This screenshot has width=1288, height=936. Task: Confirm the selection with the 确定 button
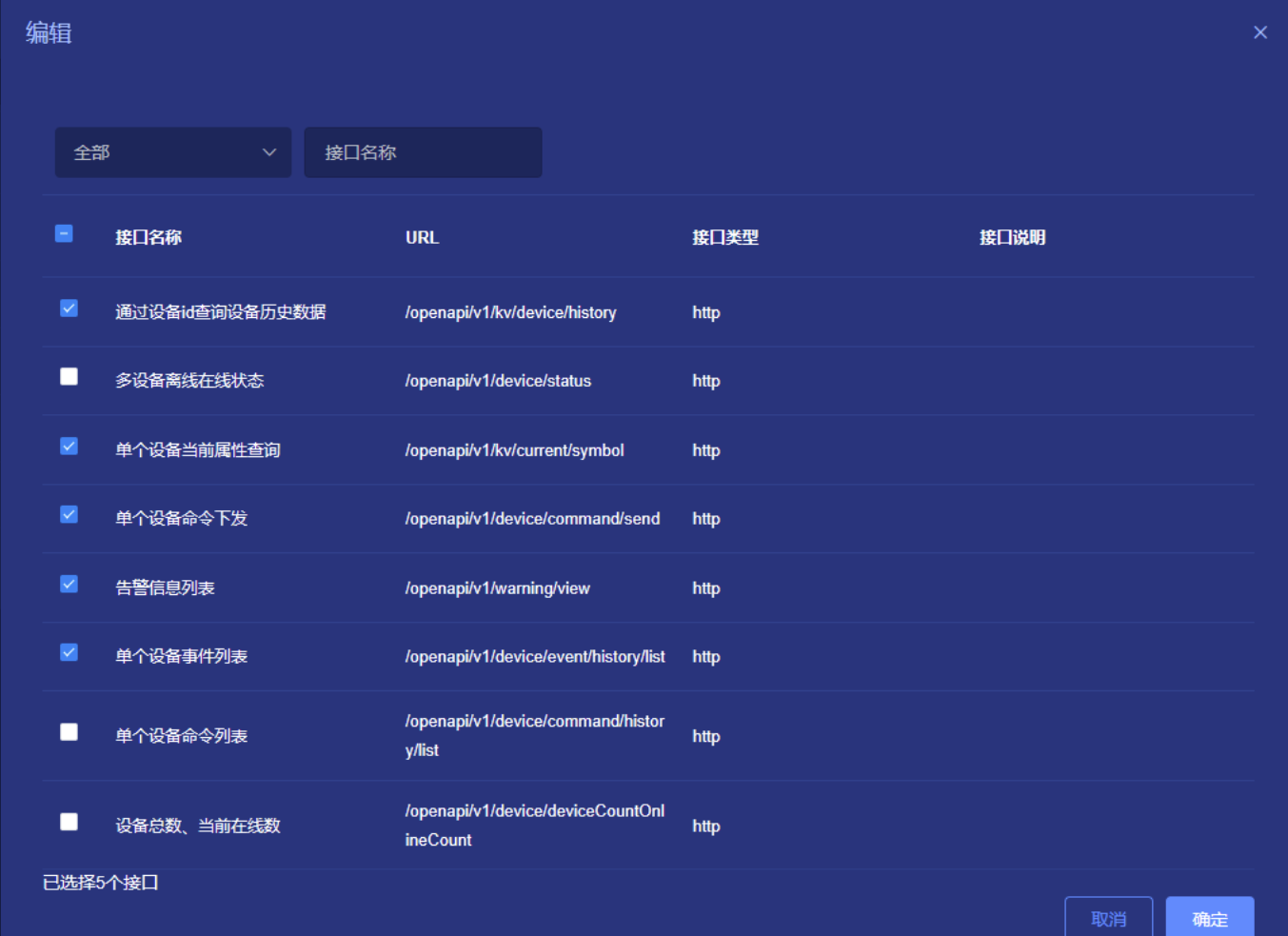(x=1209, y=918)
